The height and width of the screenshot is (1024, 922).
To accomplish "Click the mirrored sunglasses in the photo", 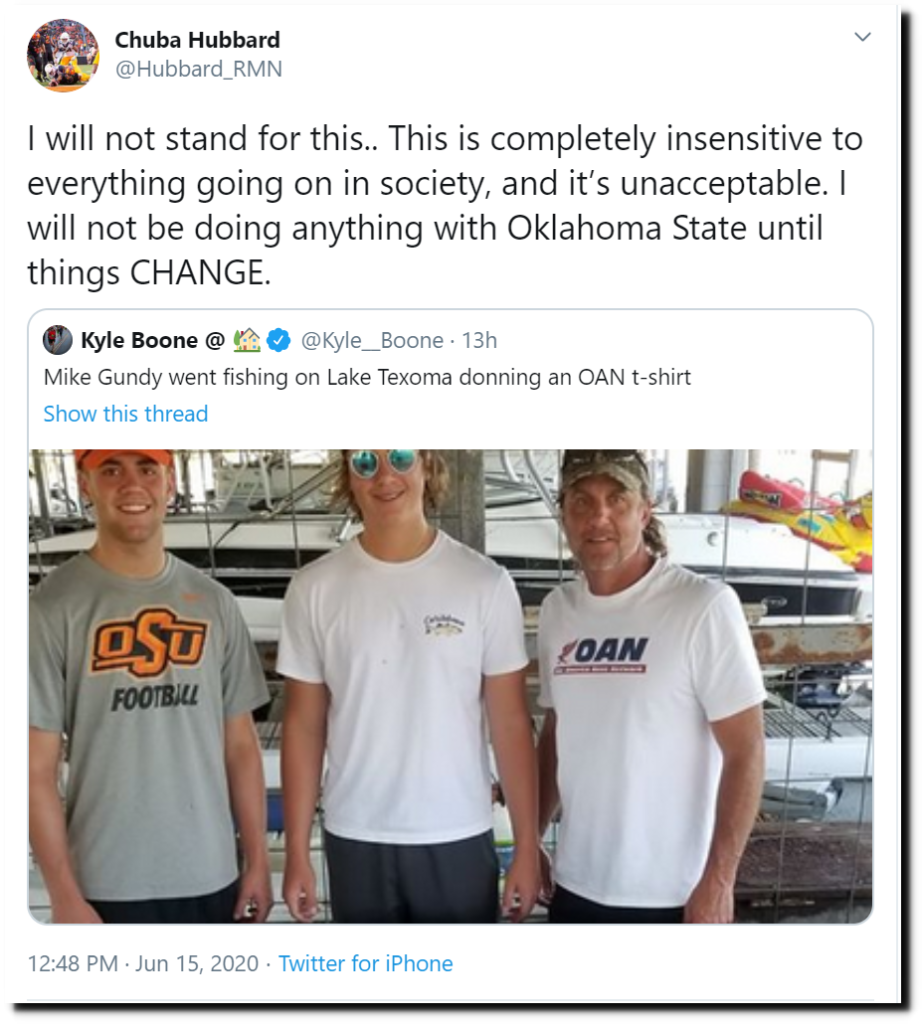I will click(x=385, y=461).
